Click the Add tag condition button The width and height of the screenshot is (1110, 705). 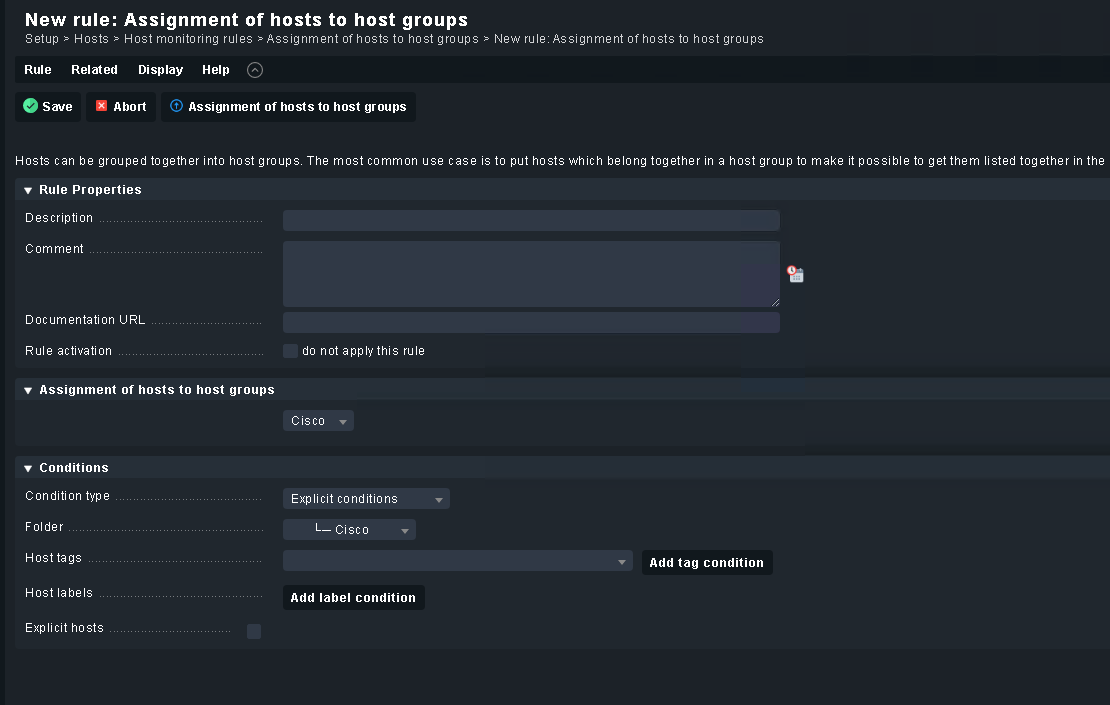pyautogui.click(x=706, y=563)
